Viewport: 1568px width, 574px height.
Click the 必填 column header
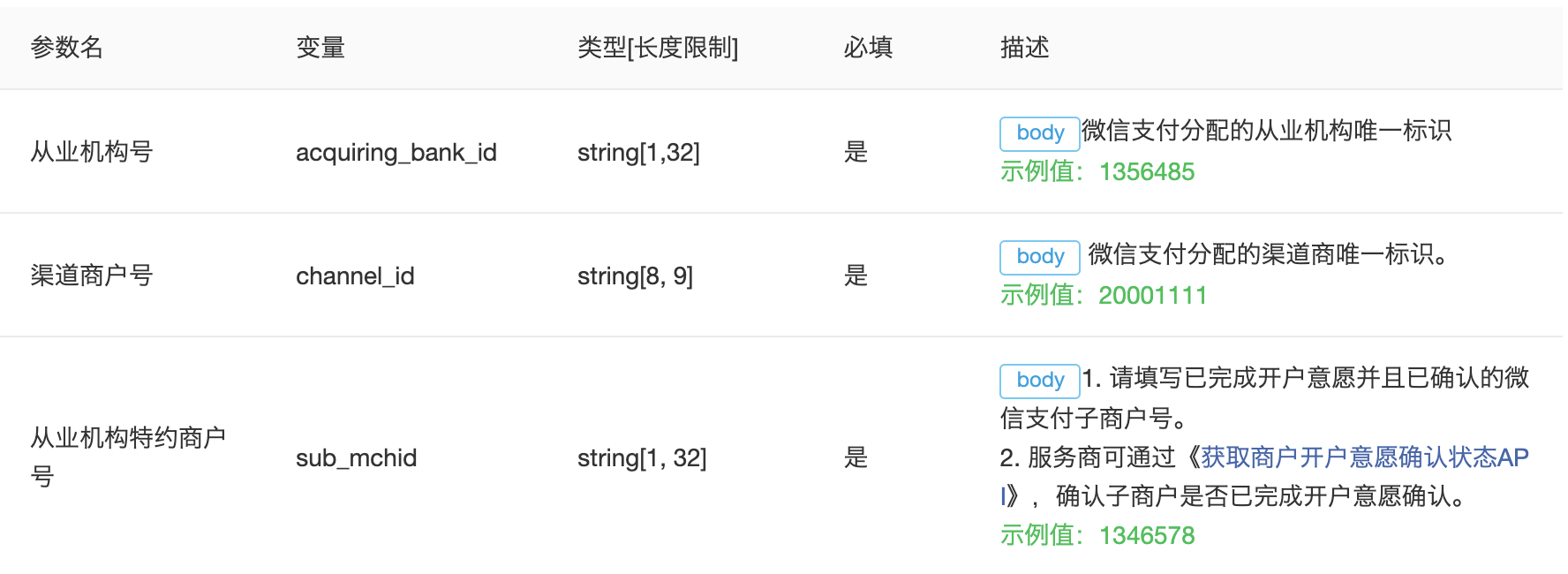click(868, 47)
